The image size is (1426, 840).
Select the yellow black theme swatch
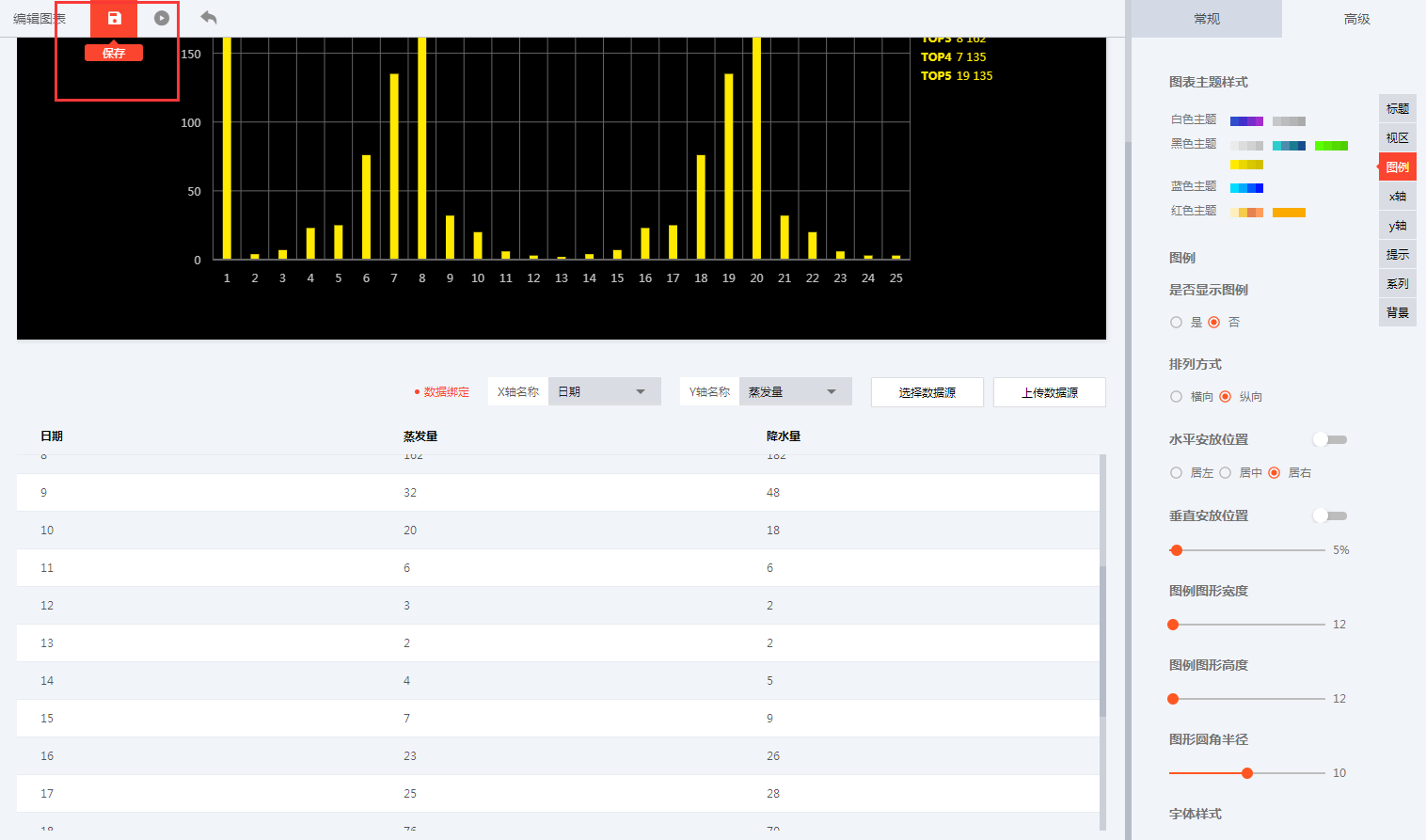1246,165
